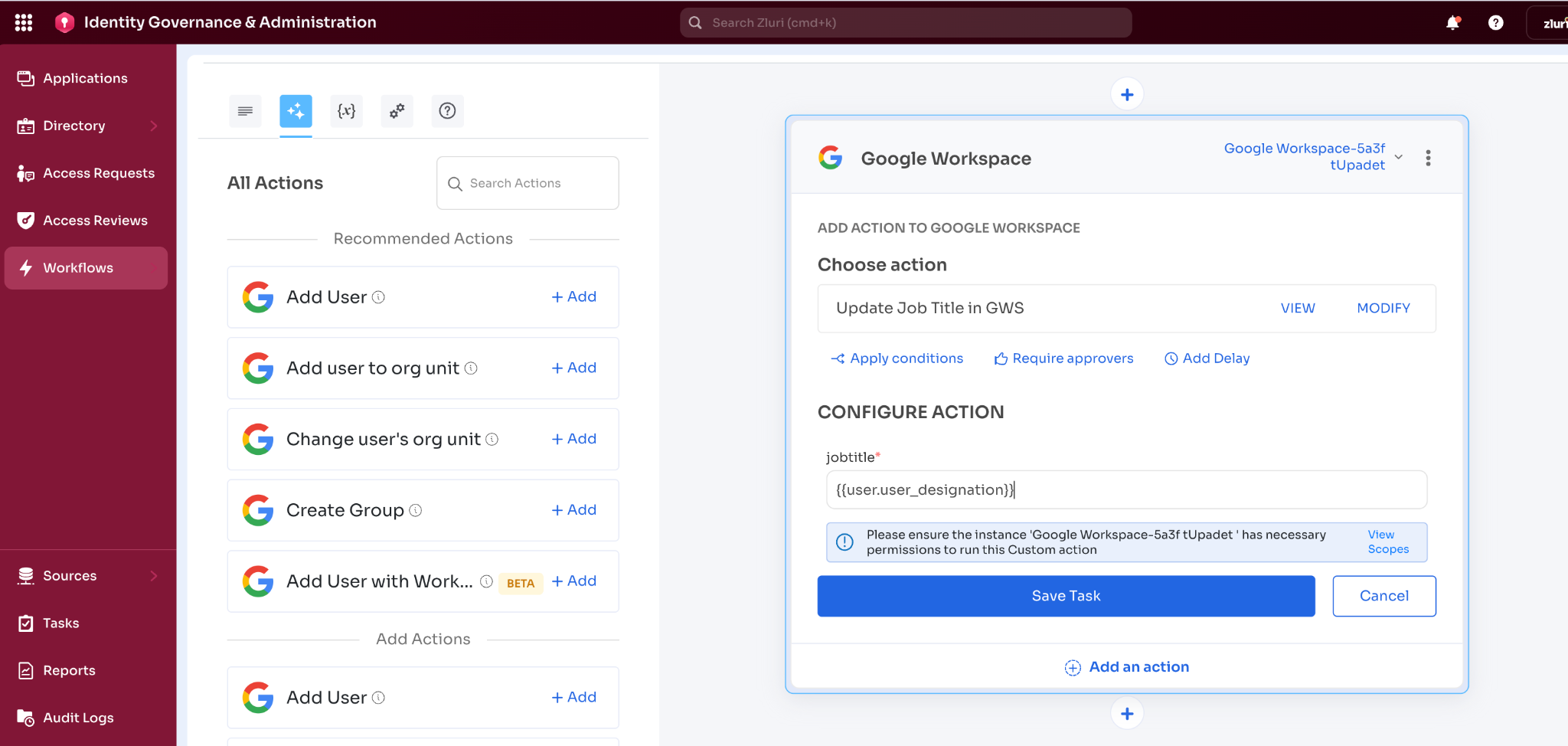1568x746 pixels.
Task: Open Audit Logs in the sidebar
Action: tap(78, 718)
